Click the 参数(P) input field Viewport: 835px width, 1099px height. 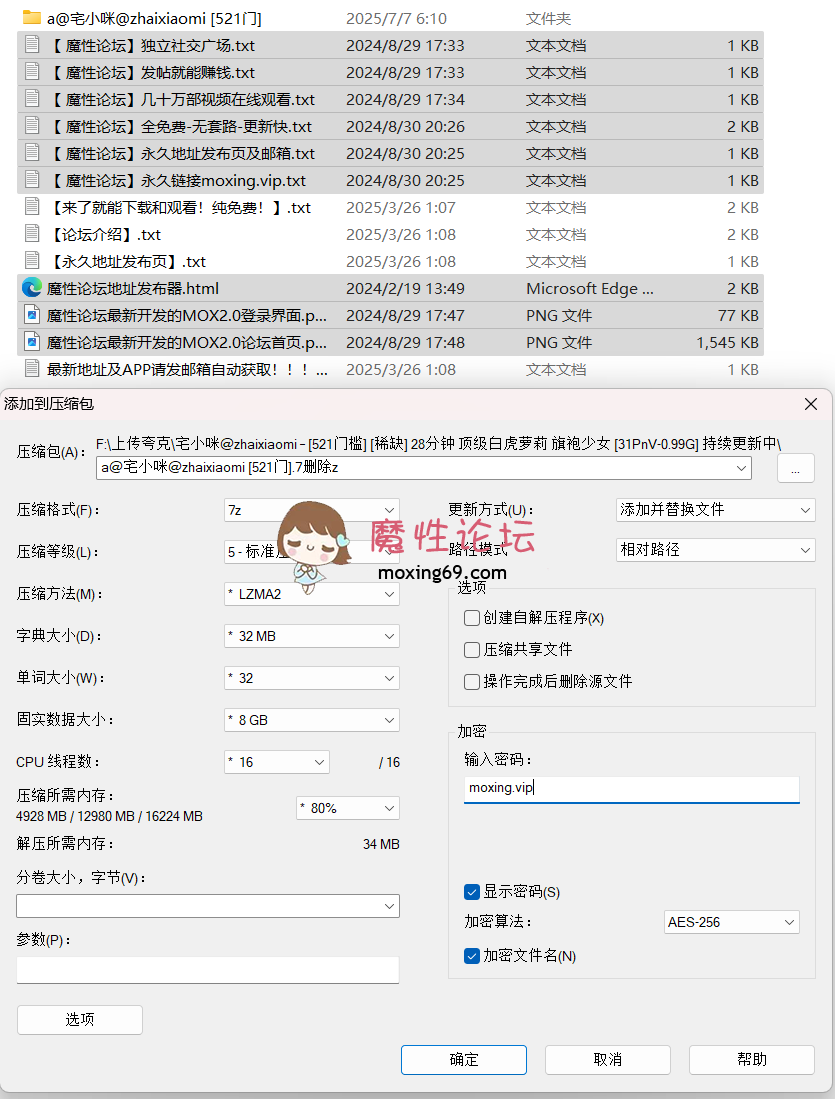point(208,970)
